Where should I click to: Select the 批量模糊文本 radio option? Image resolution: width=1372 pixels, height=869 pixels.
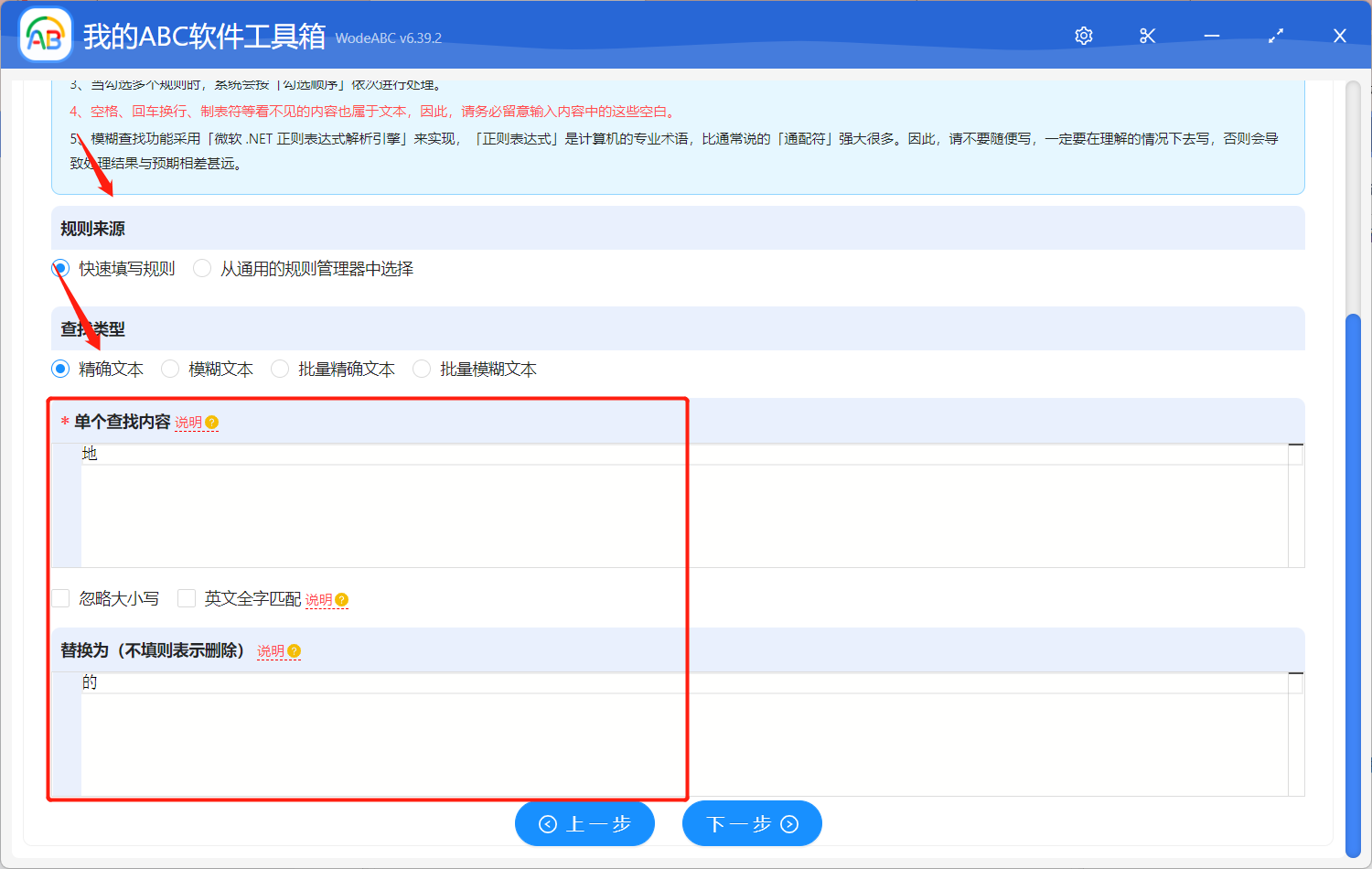tap(421, 368)
